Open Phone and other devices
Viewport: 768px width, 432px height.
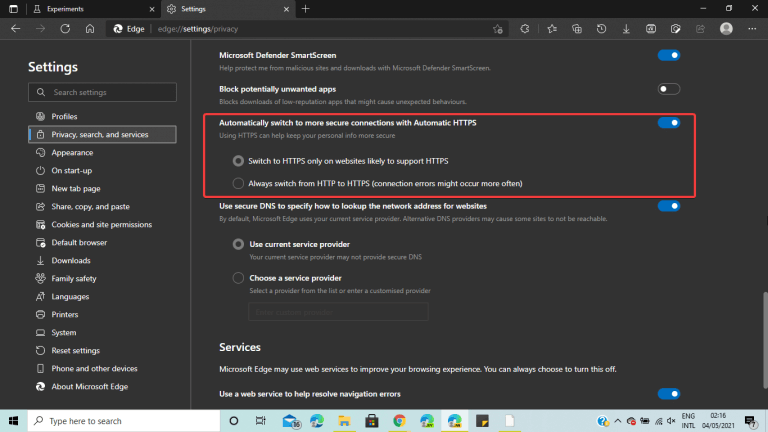pyautogui.click(x=102, y=368)
